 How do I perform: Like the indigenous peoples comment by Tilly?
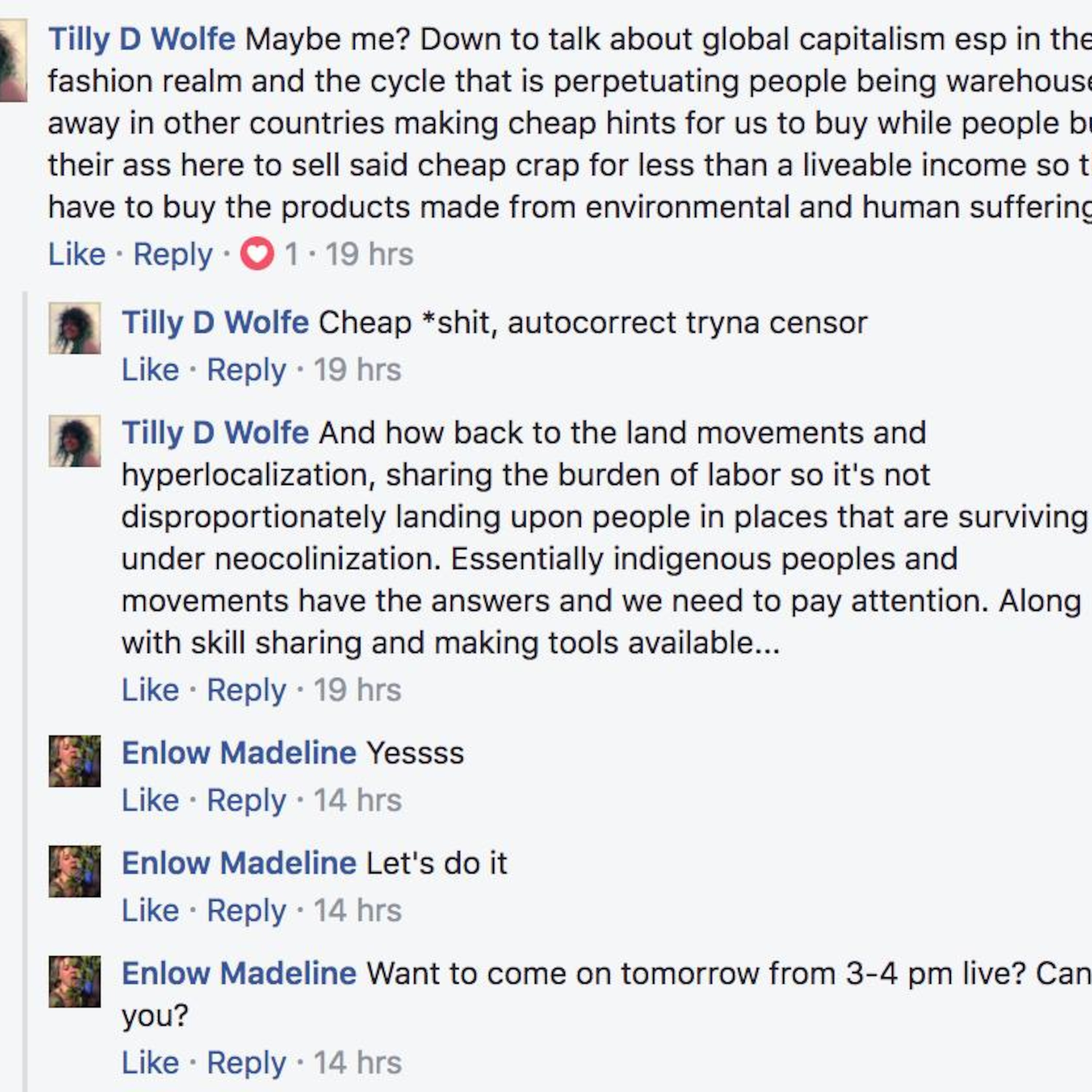pos(149,689)
